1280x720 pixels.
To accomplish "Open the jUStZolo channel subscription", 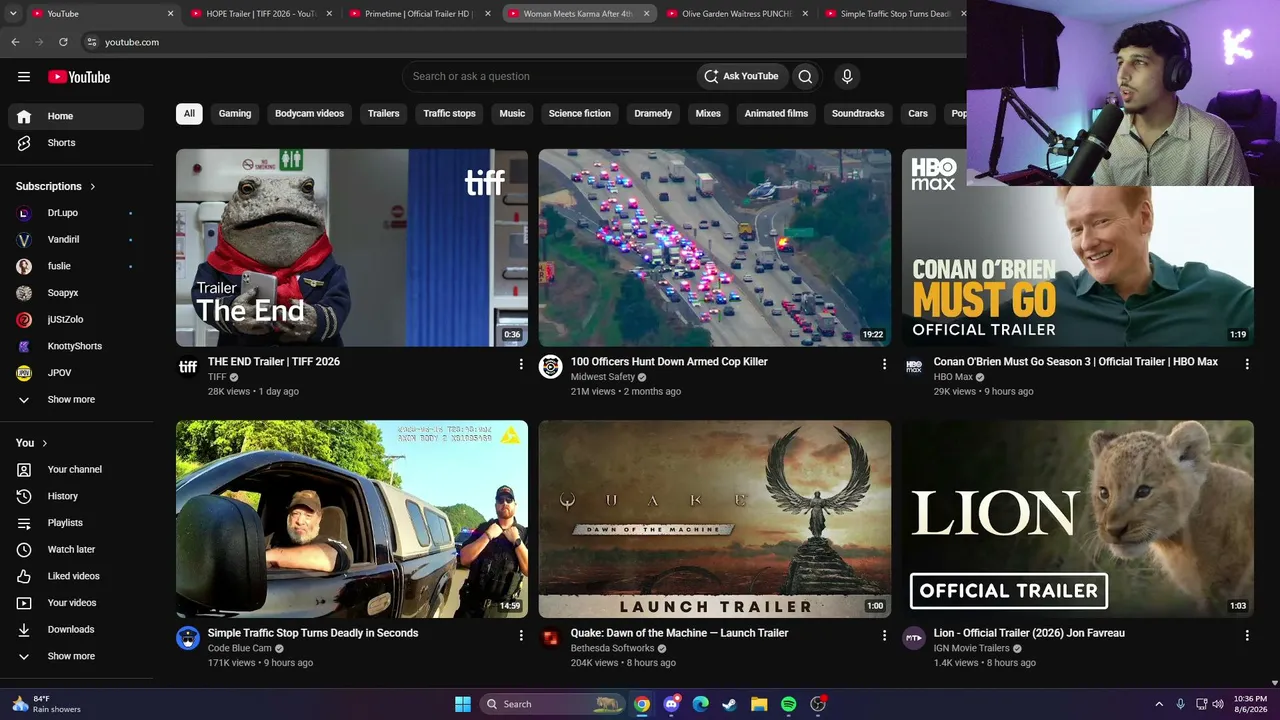I will [x=76, y=319].
